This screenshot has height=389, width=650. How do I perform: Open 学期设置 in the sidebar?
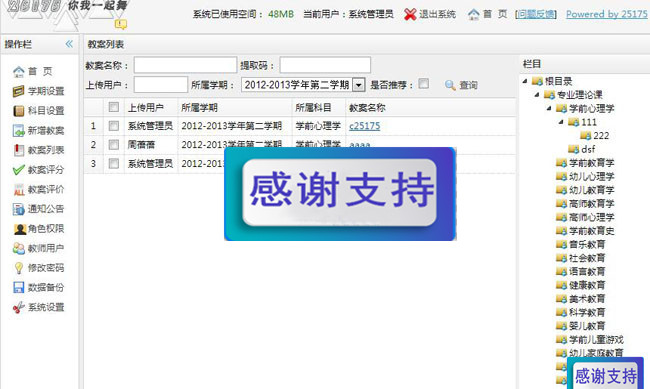tap(39, 91)
